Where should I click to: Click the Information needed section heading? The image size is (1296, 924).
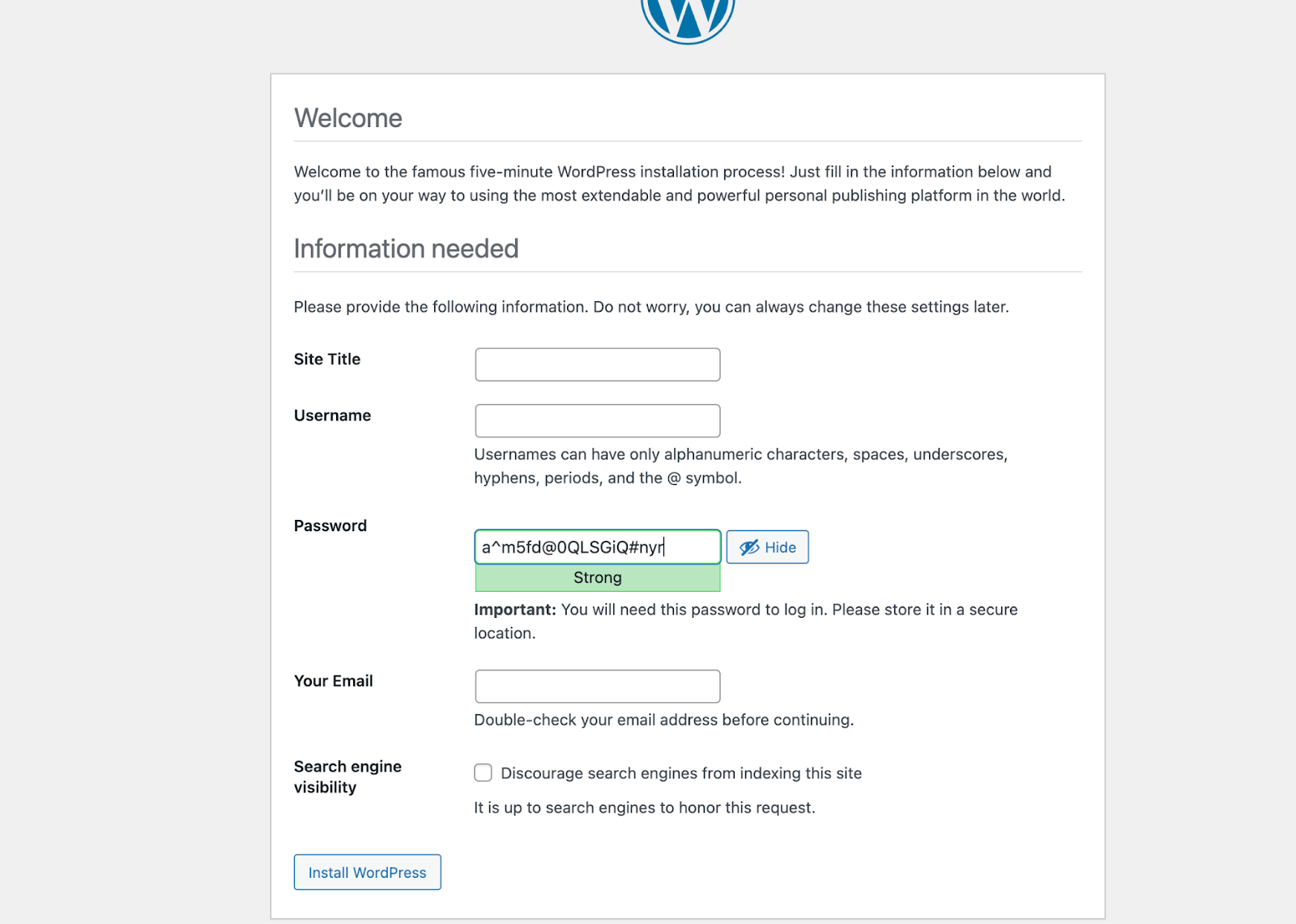(x=406, y=249)
